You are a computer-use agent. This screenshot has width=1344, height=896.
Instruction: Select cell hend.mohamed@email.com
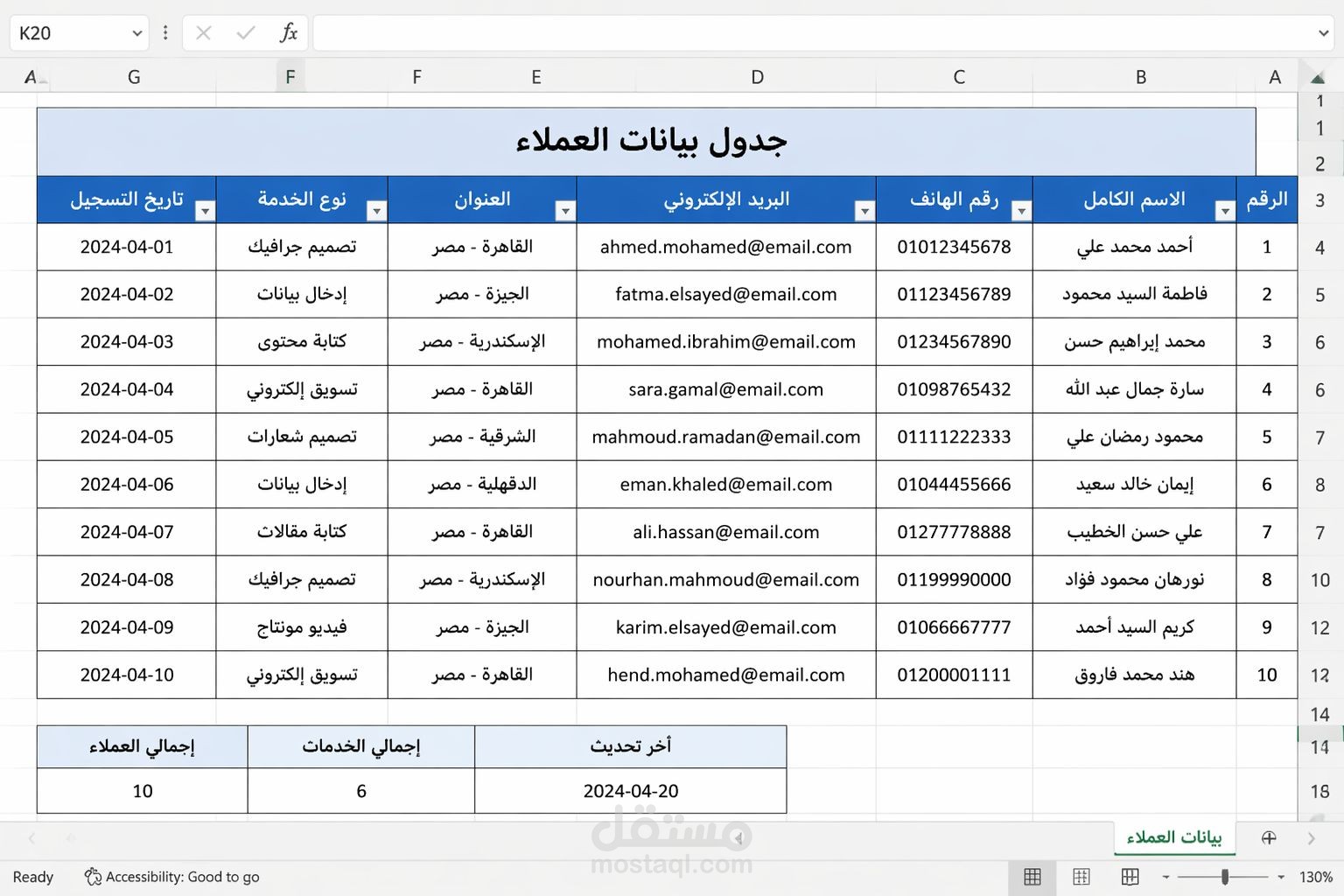click(726, 675)
